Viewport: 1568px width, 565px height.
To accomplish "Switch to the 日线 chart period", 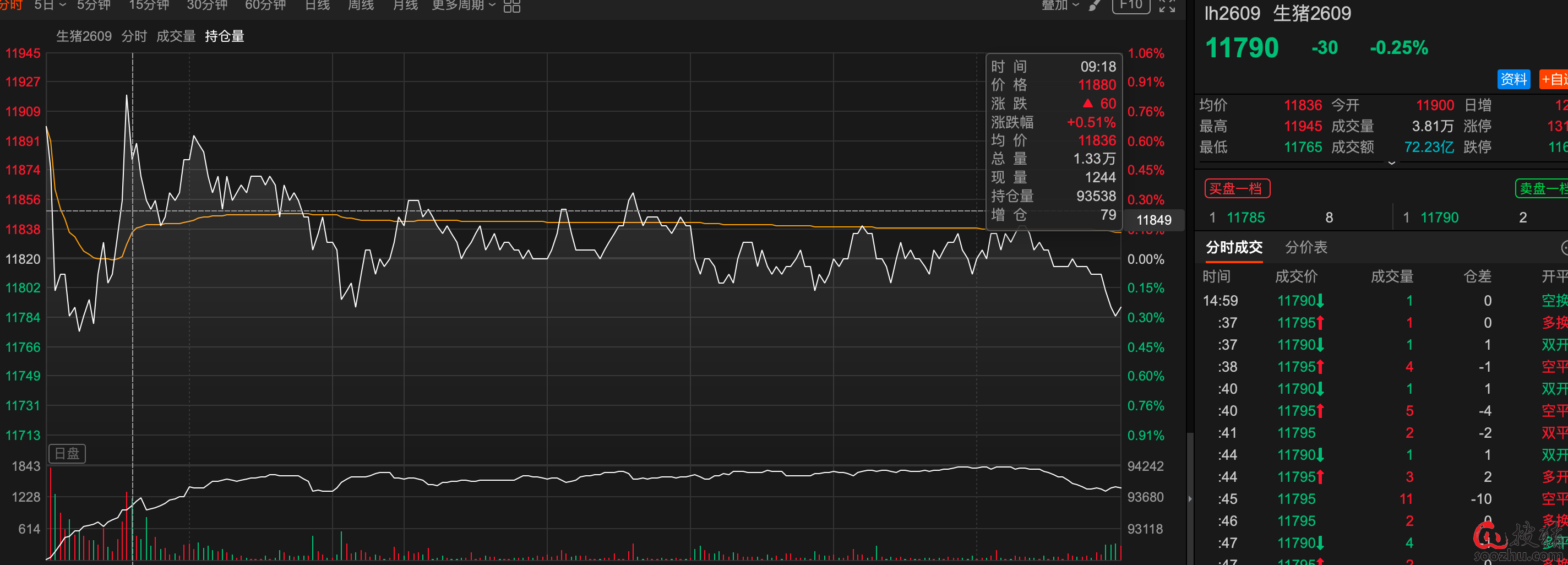I will (x=317, y=6).
